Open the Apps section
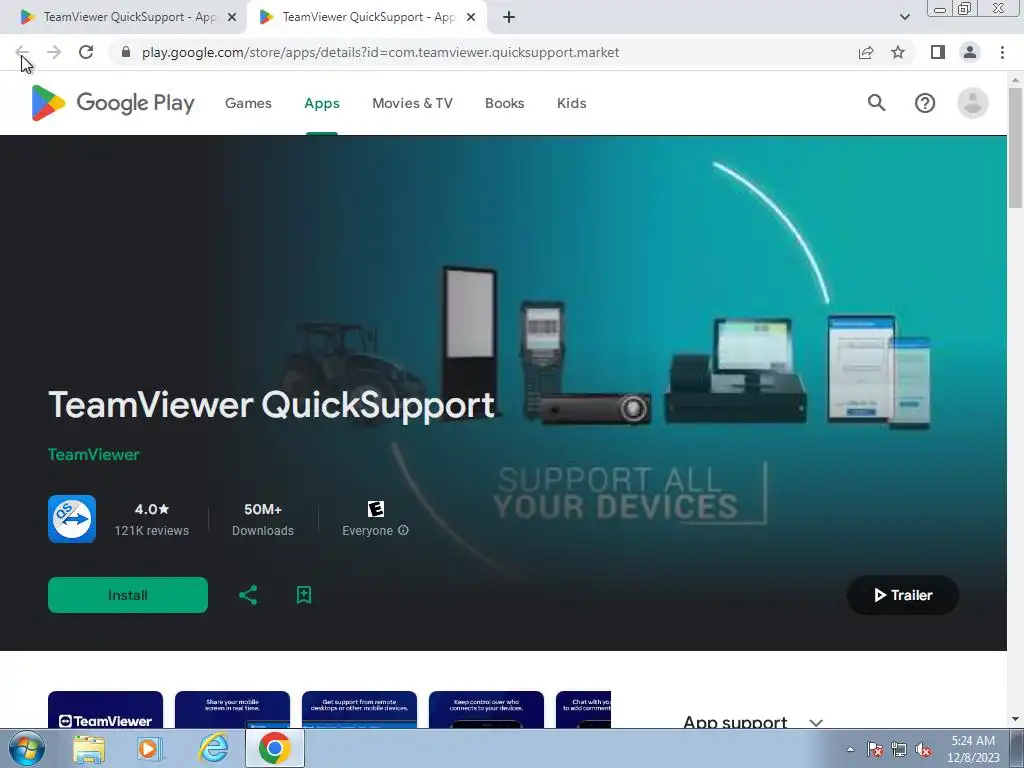Screen dimensions: 1024x768 [x=322, y=103]
